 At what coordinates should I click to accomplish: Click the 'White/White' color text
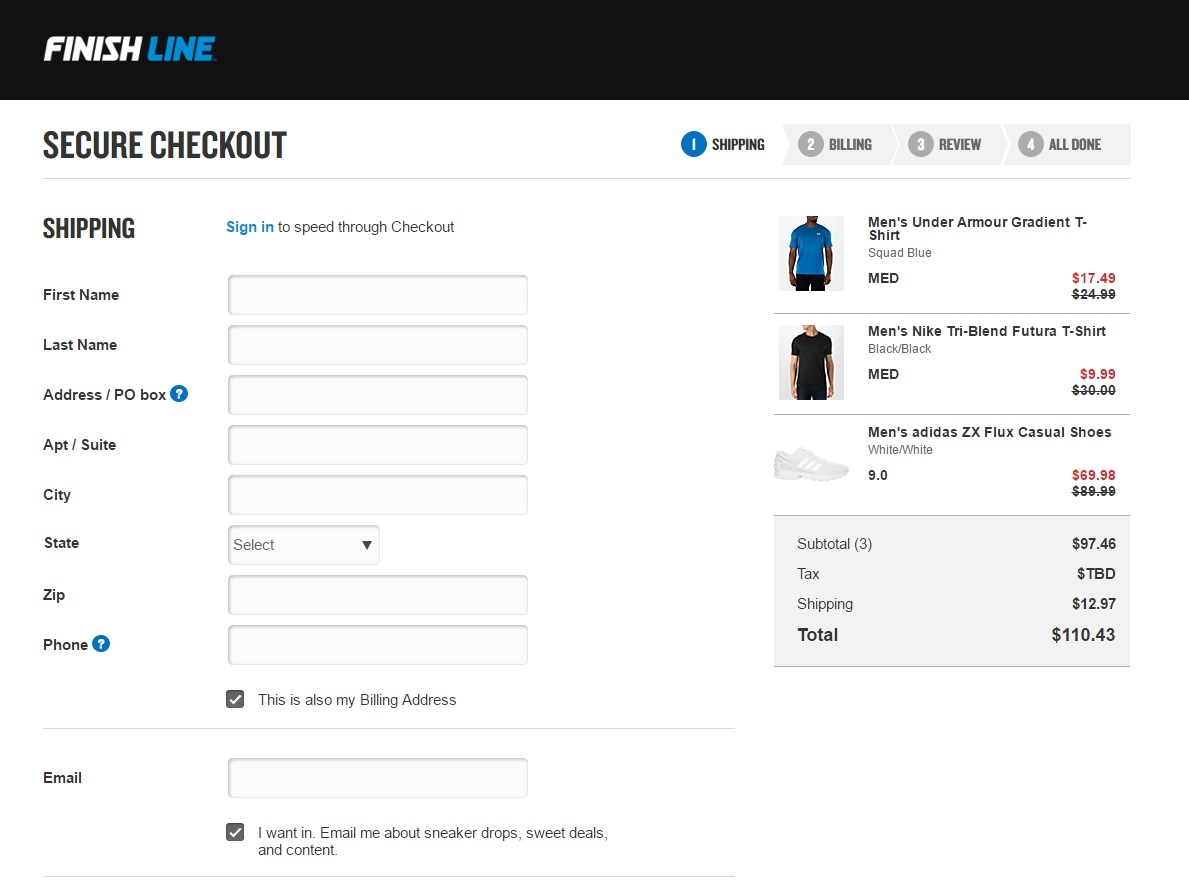pyautogui.click(x=900, y=450)
